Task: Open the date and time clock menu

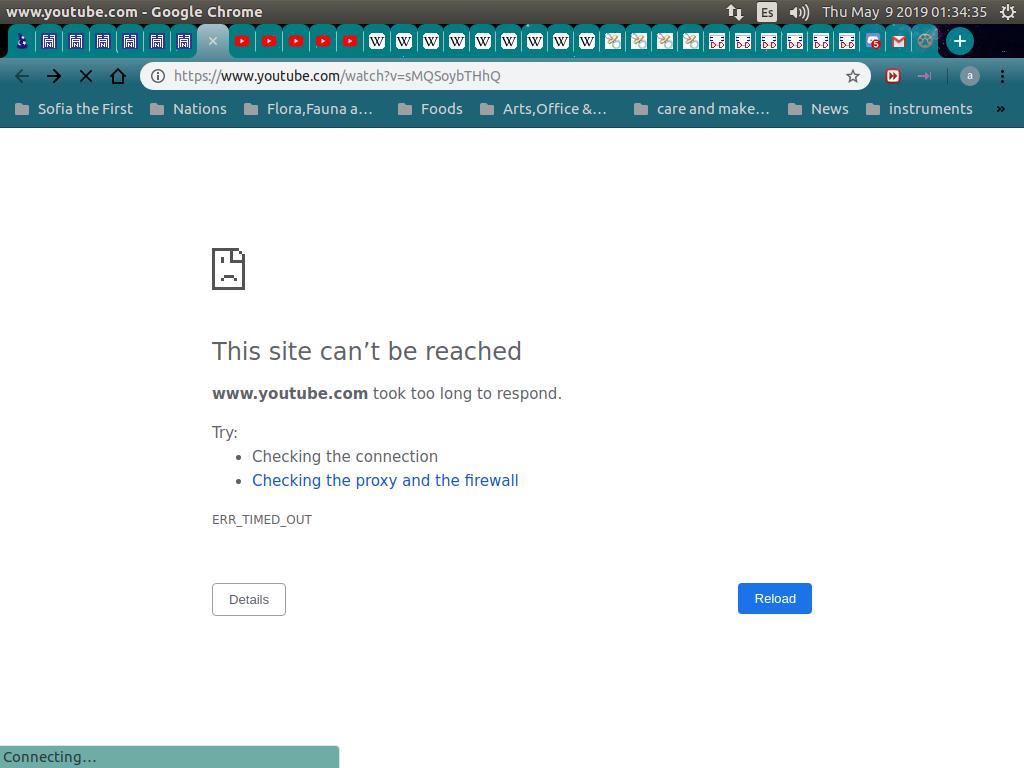Action: click(904, 12)
